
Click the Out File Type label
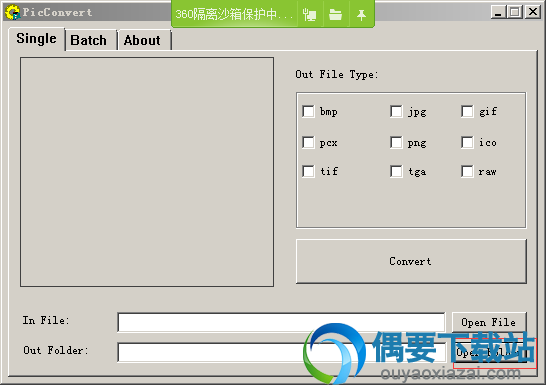coord(336,74)
